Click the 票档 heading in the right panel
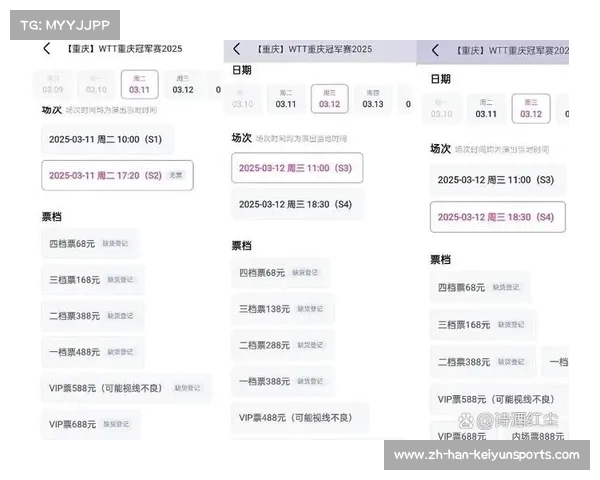The height and width of the screenshot is (480, 600). 441,260
